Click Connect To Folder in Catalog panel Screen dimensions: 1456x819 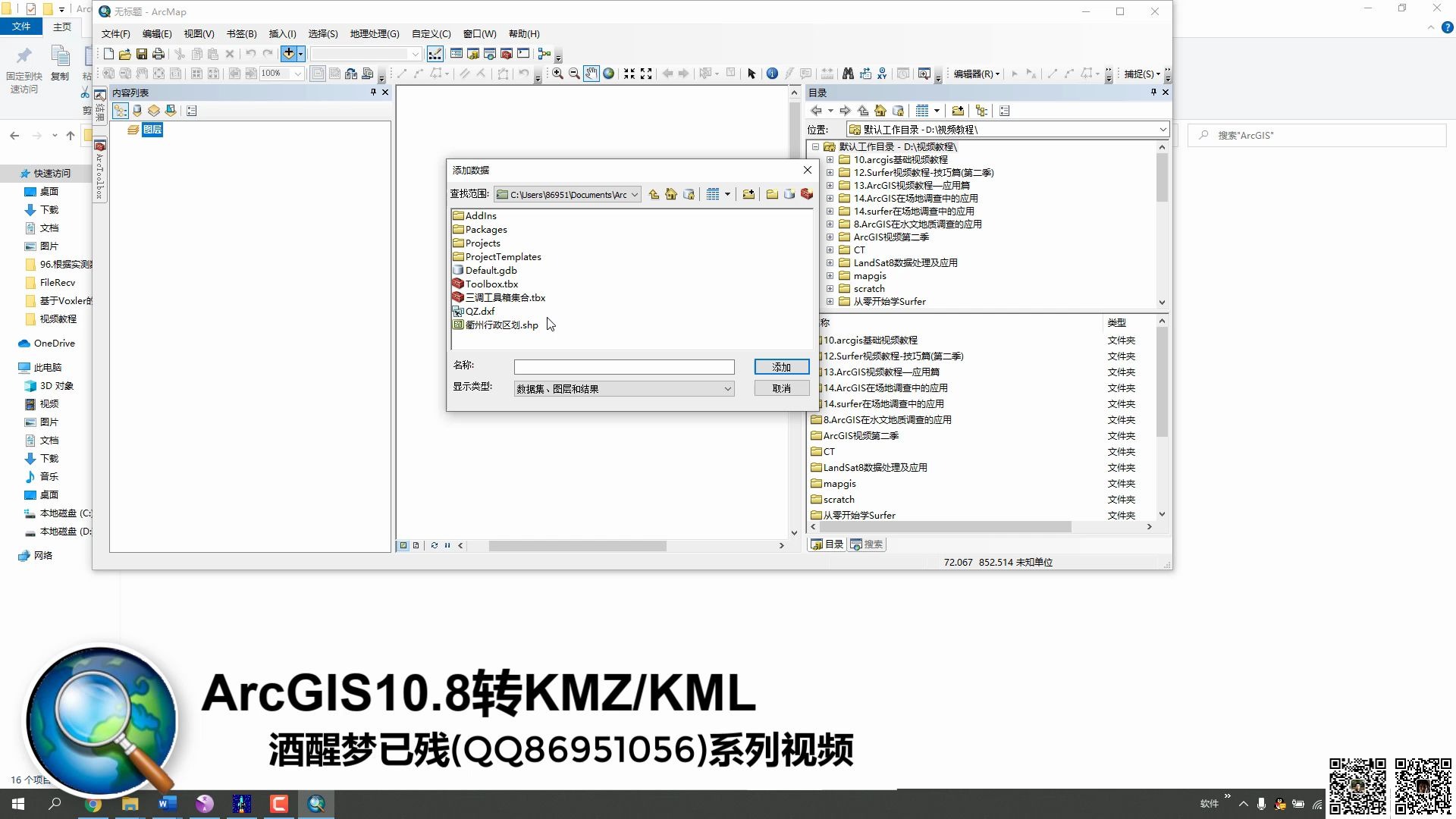pyautogui.click(x=958, y=111)
